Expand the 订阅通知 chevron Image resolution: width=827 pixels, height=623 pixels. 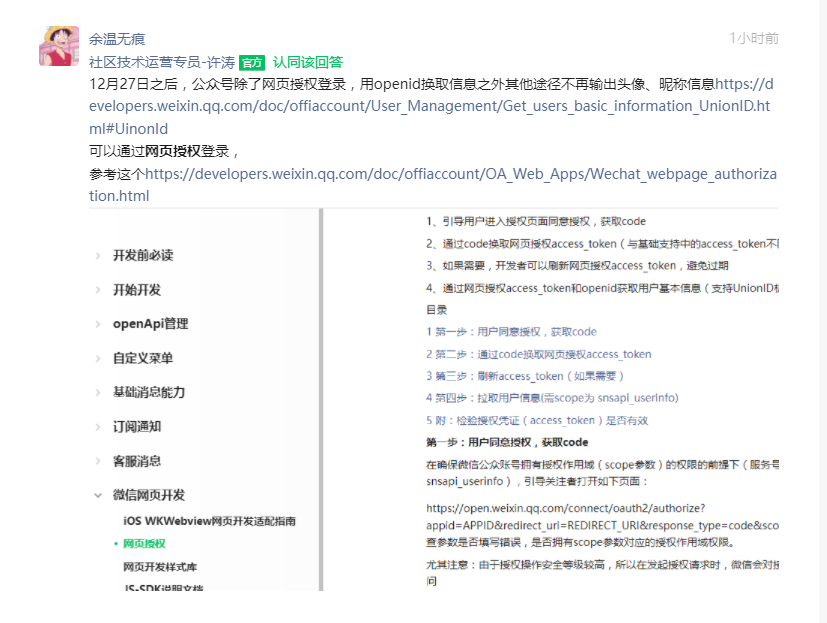pyautogui.click(x=98, y=427)
